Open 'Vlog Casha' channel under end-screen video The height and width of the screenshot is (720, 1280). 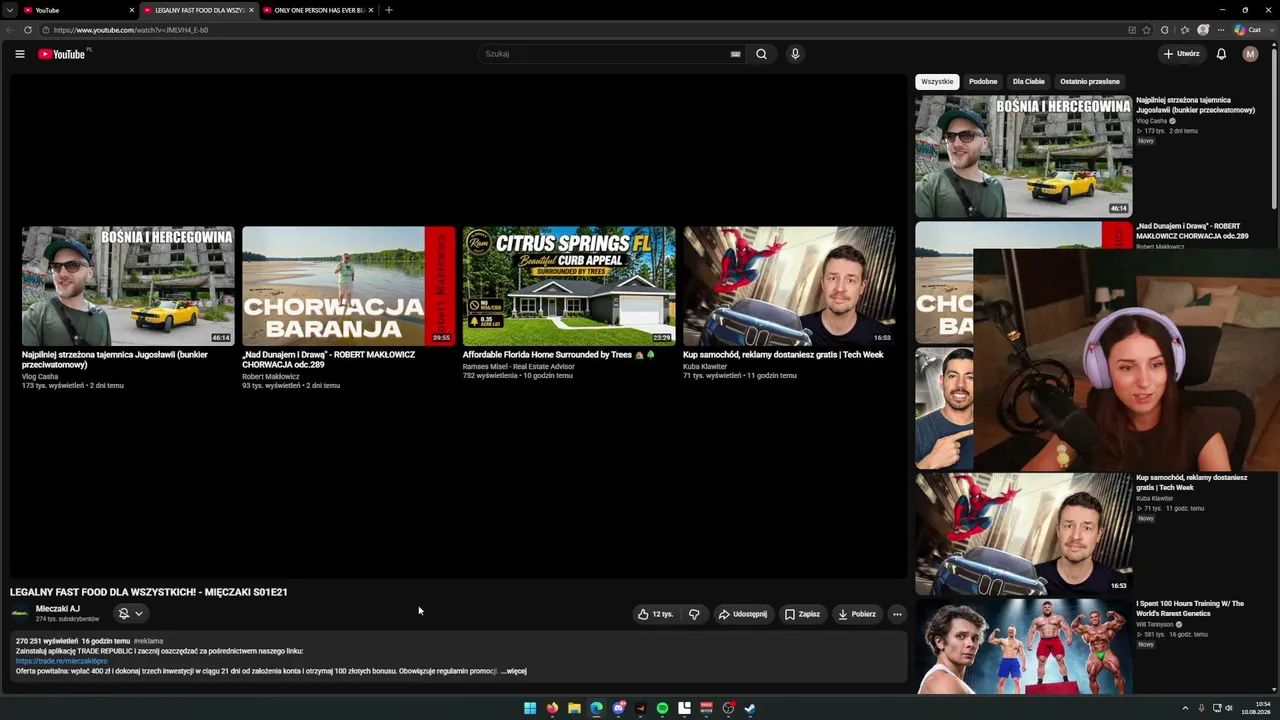coord(40,376)
